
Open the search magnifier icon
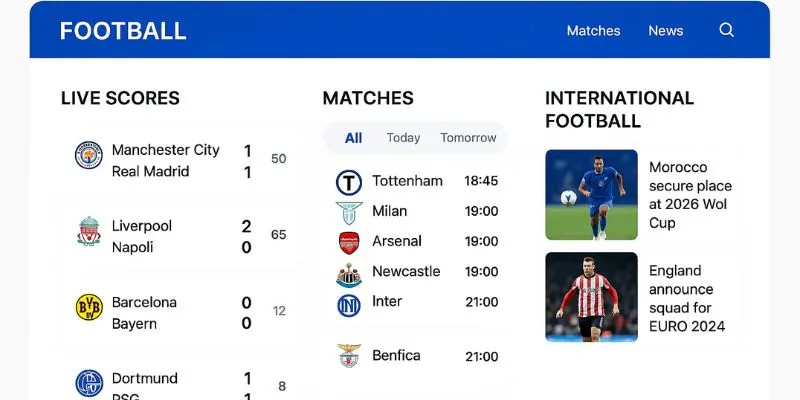(727, 30)
